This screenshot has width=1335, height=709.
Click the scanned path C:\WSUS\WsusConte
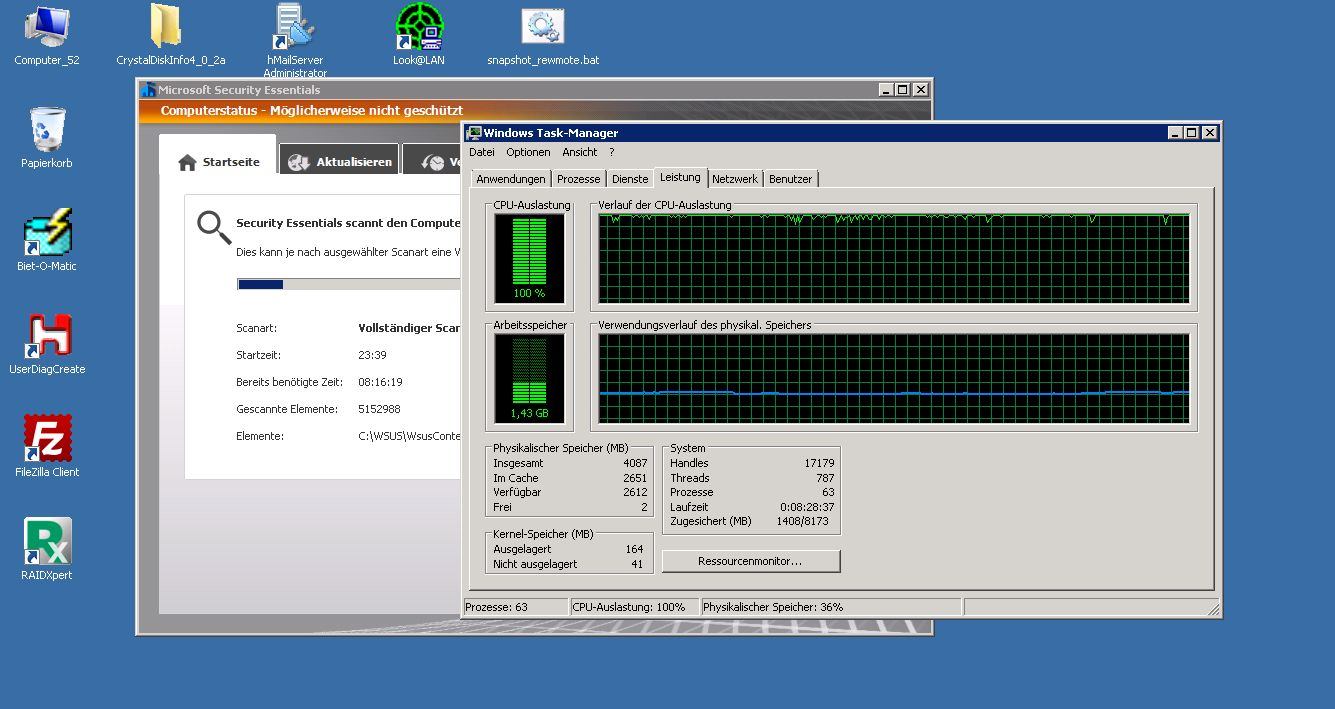point(410,436)
